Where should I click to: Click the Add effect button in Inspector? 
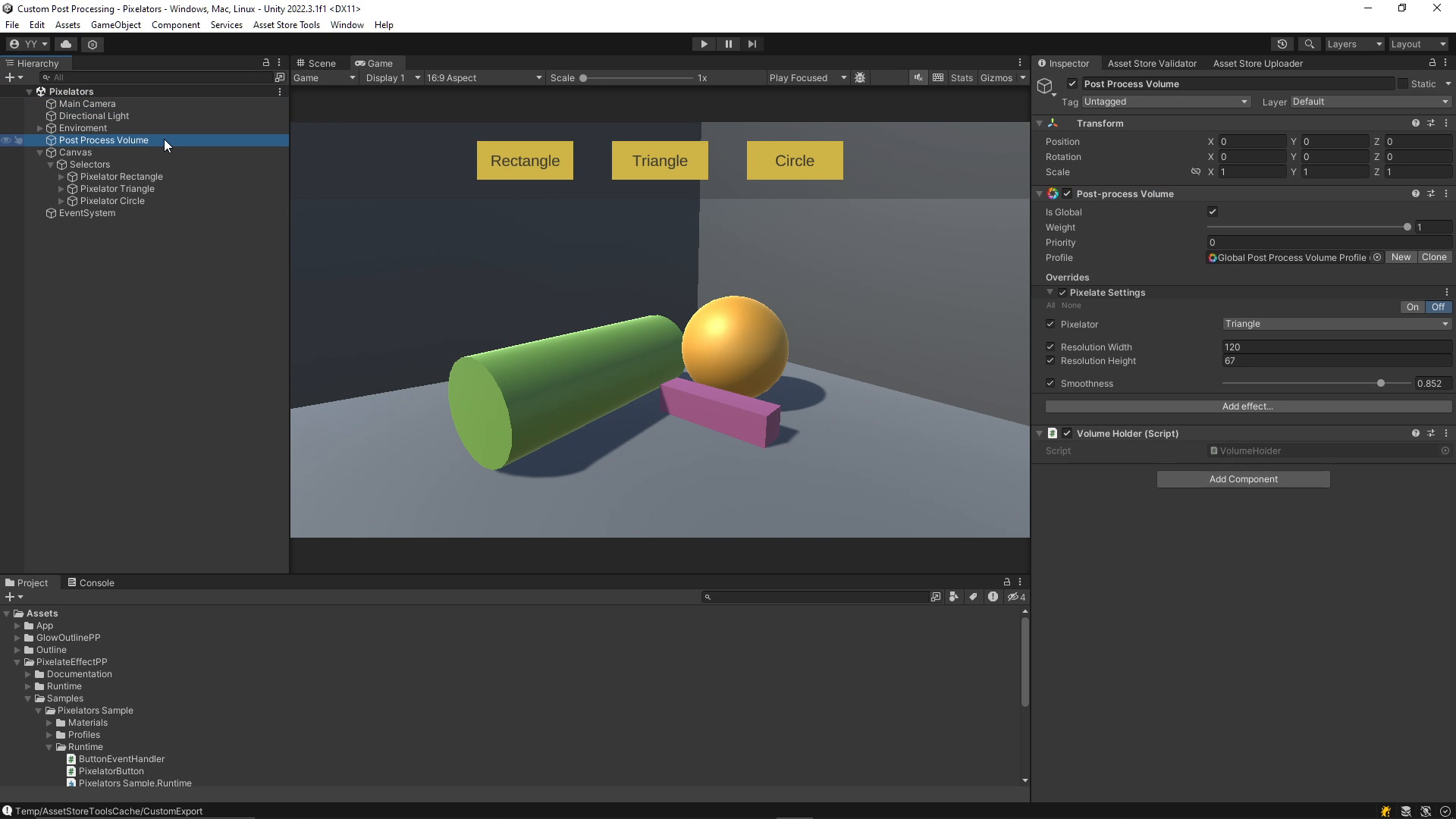coord(1247,406)
